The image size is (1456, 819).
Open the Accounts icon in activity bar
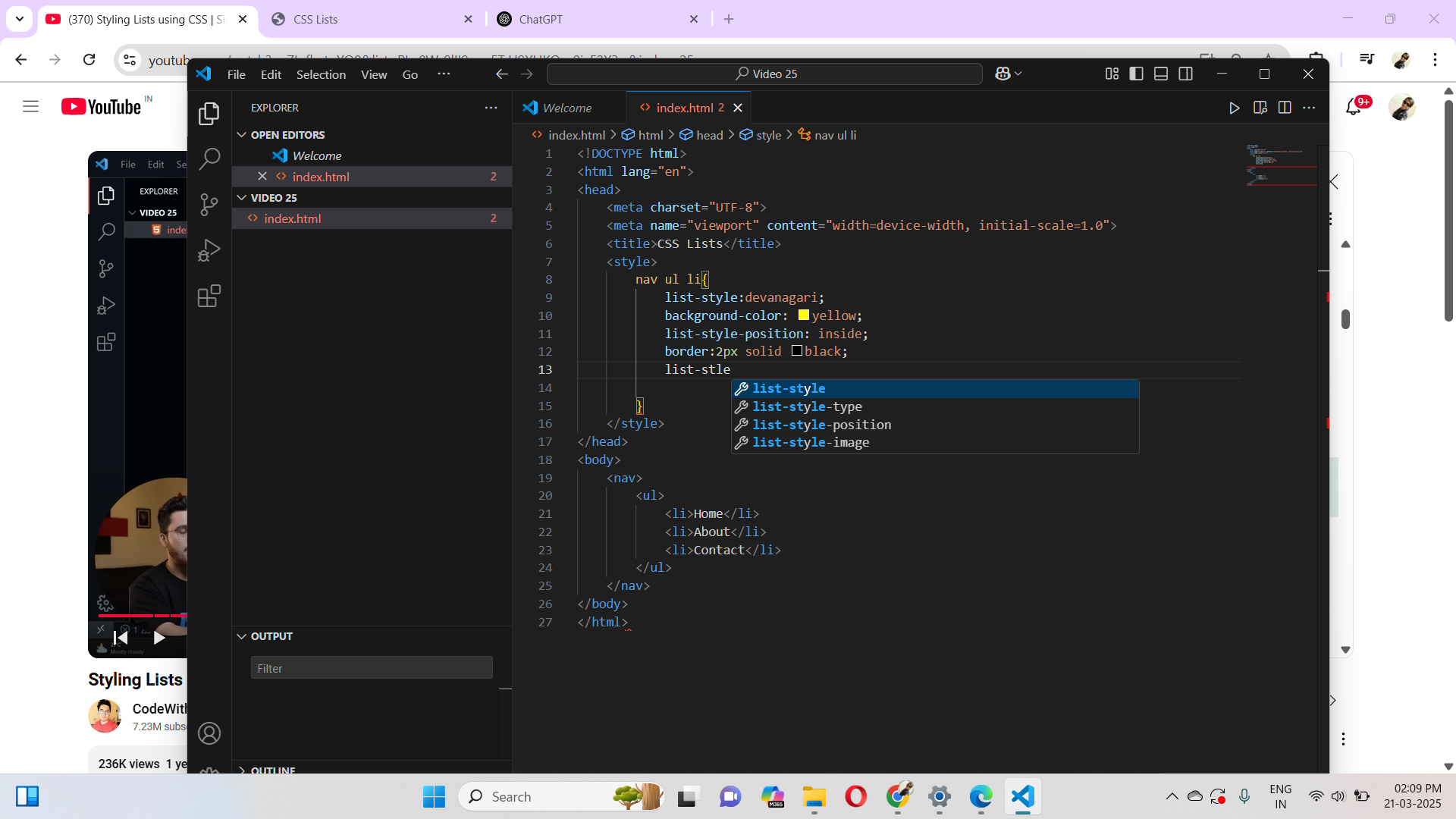(209, 733)
